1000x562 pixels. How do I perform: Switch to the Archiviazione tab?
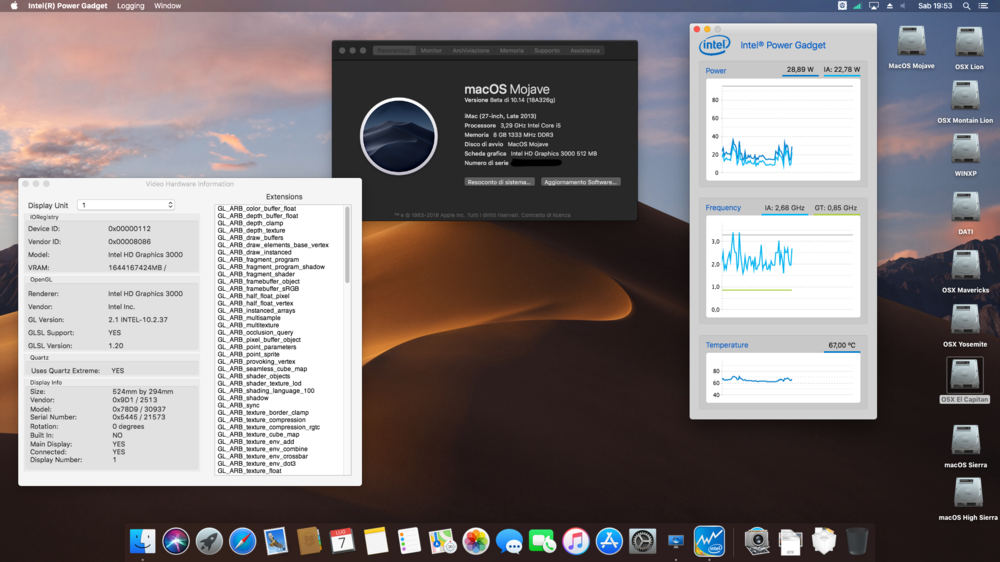pyautogui.click(x=471, y=50)
